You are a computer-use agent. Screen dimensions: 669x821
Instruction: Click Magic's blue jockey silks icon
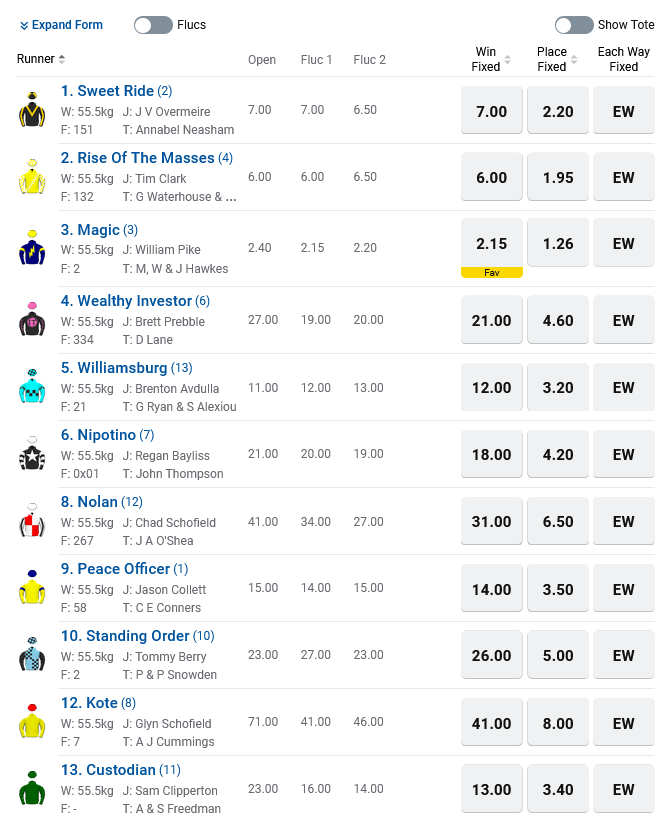coord(32,248)
